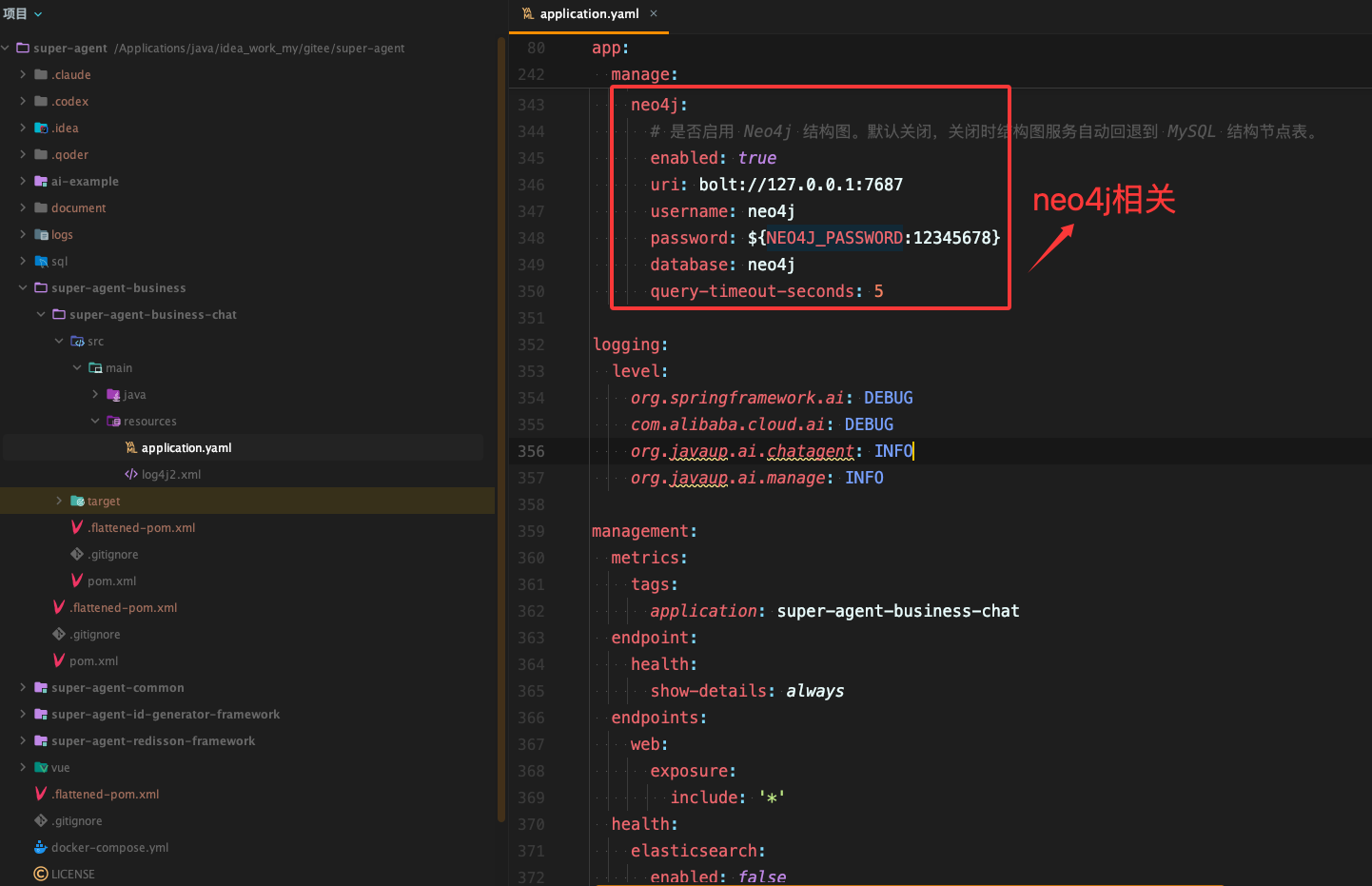Expand the java source folder

95,394
